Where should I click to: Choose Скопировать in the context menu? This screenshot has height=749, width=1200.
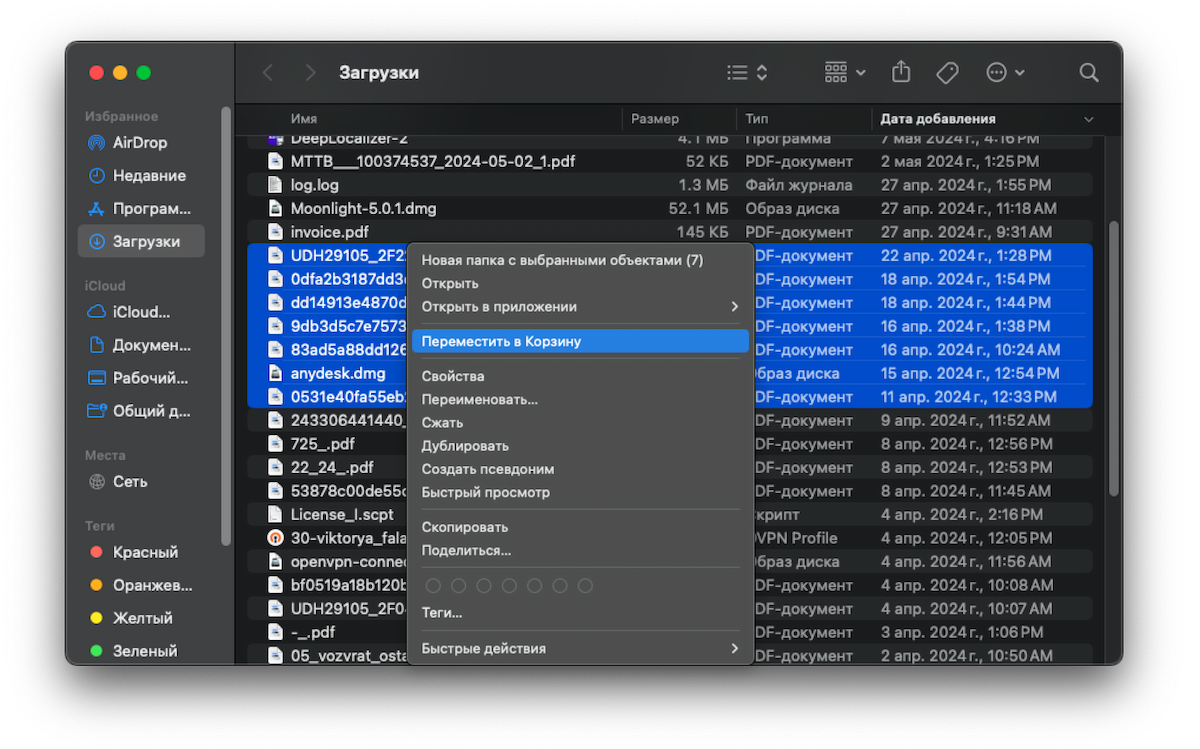[x=580, y=527]
